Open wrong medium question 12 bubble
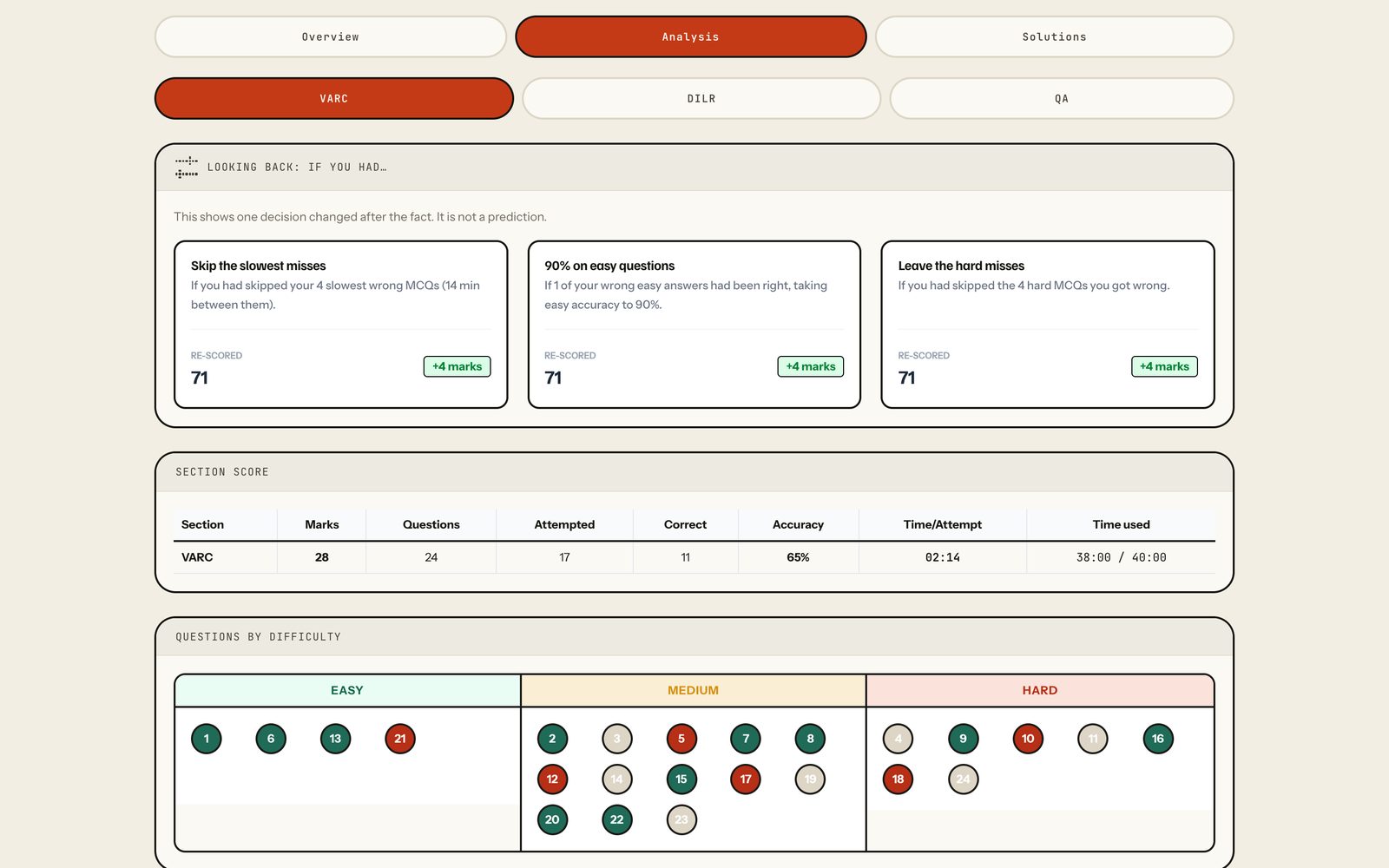Screen dimensions: 1389x868 [552, 779]
